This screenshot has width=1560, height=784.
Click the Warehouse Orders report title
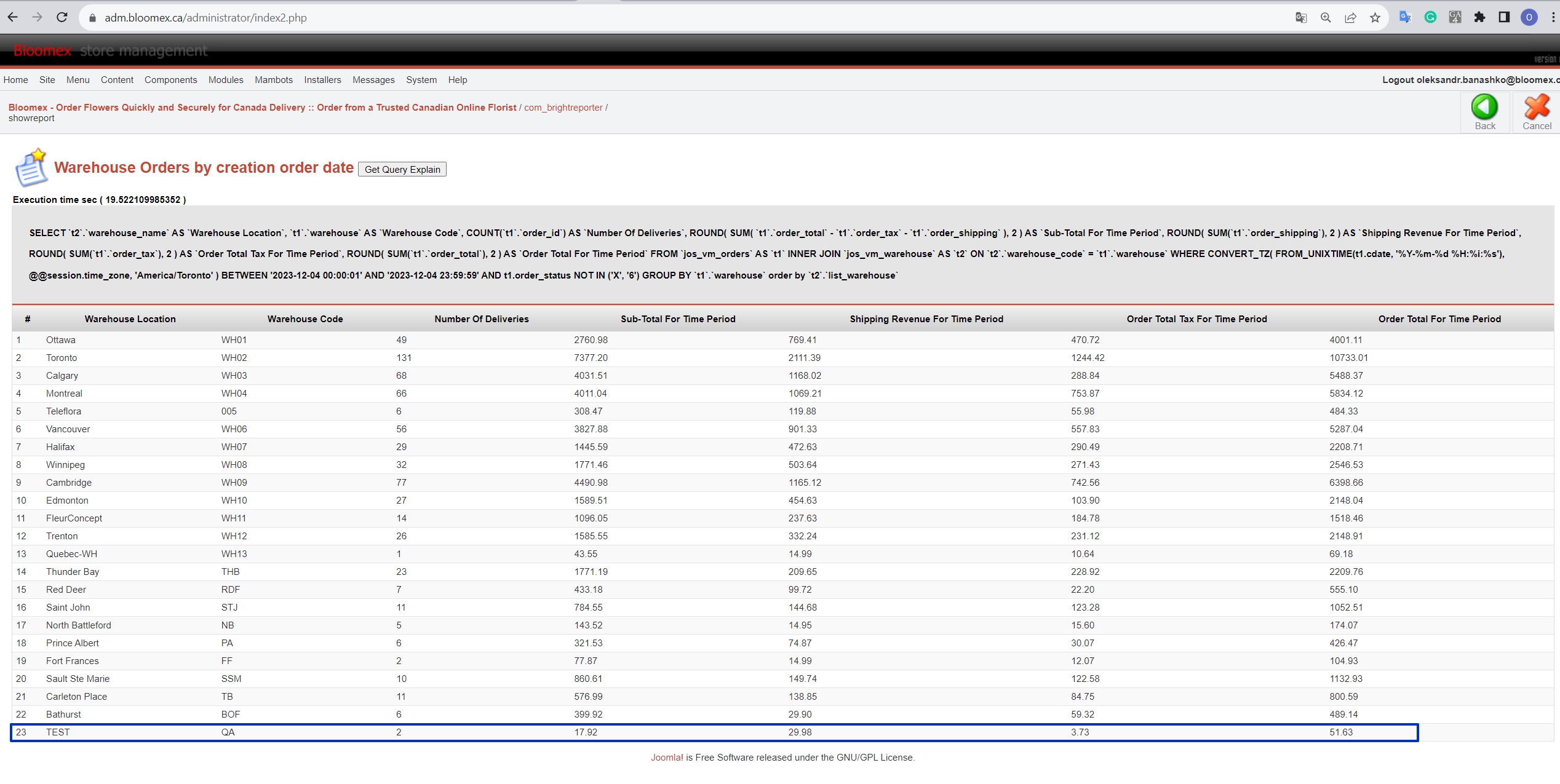204,167
